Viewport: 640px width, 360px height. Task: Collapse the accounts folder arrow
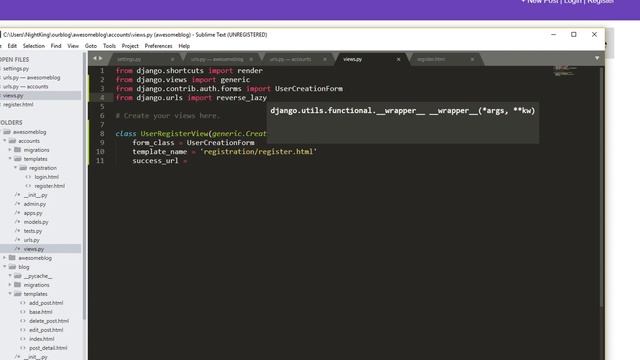(x=5, y=141)
